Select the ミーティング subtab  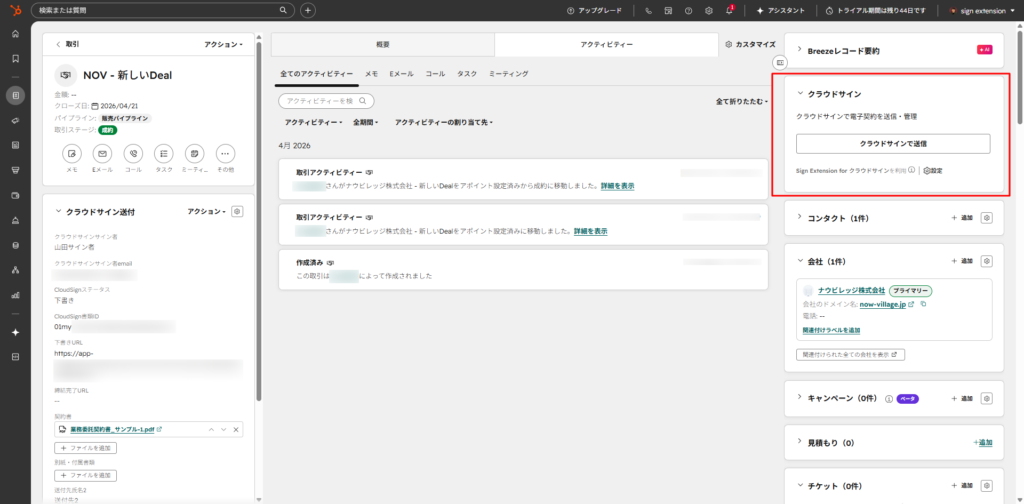pyautogui.click(x=509, y=74)
